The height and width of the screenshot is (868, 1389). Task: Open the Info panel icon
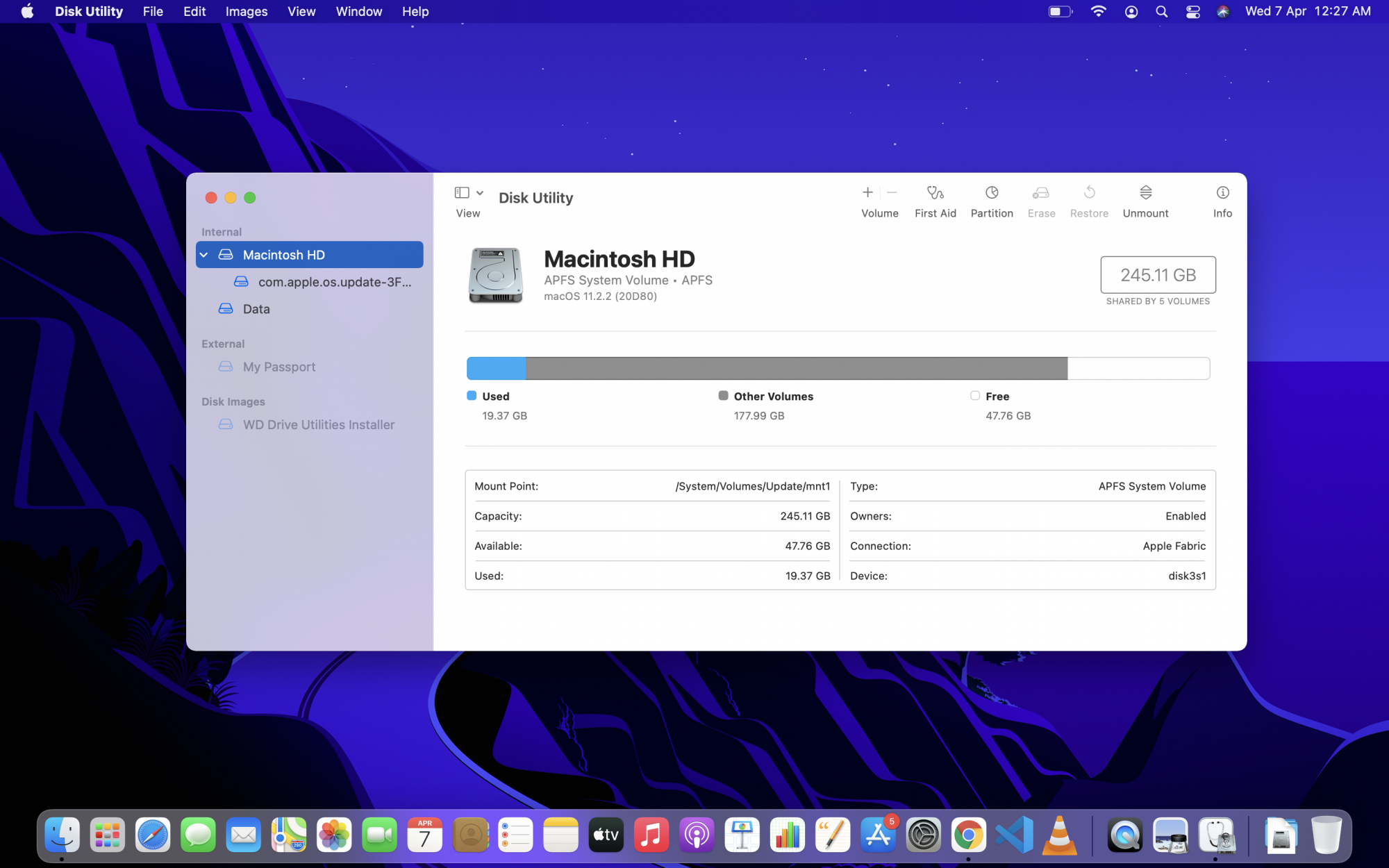(1222, 193)
